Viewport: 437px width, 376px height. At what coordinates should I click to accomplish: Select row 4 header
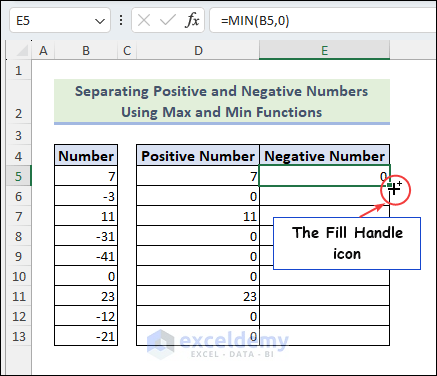pos(18,156)
